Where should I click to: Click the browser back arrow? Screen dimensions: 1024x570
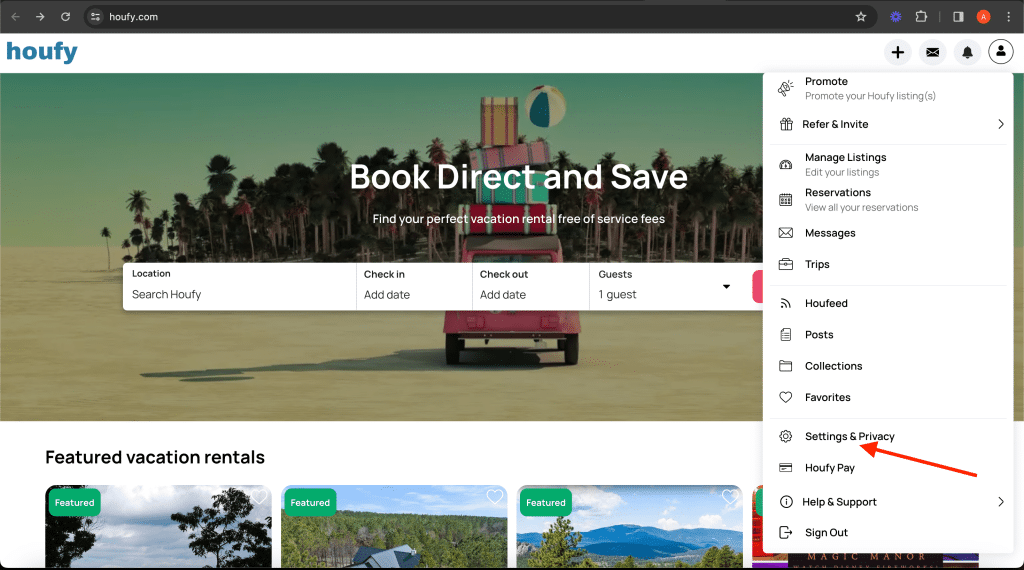[16, 16]
